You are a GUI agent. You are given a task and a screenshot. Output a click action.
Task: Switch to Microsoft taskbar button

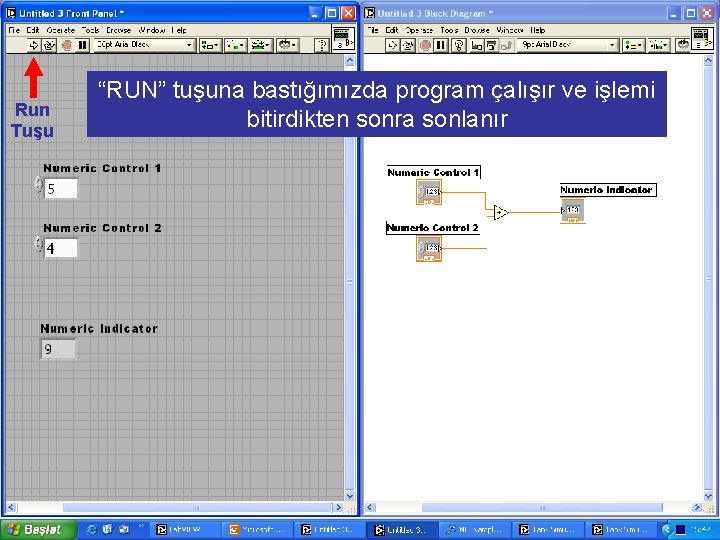(259, 530)
